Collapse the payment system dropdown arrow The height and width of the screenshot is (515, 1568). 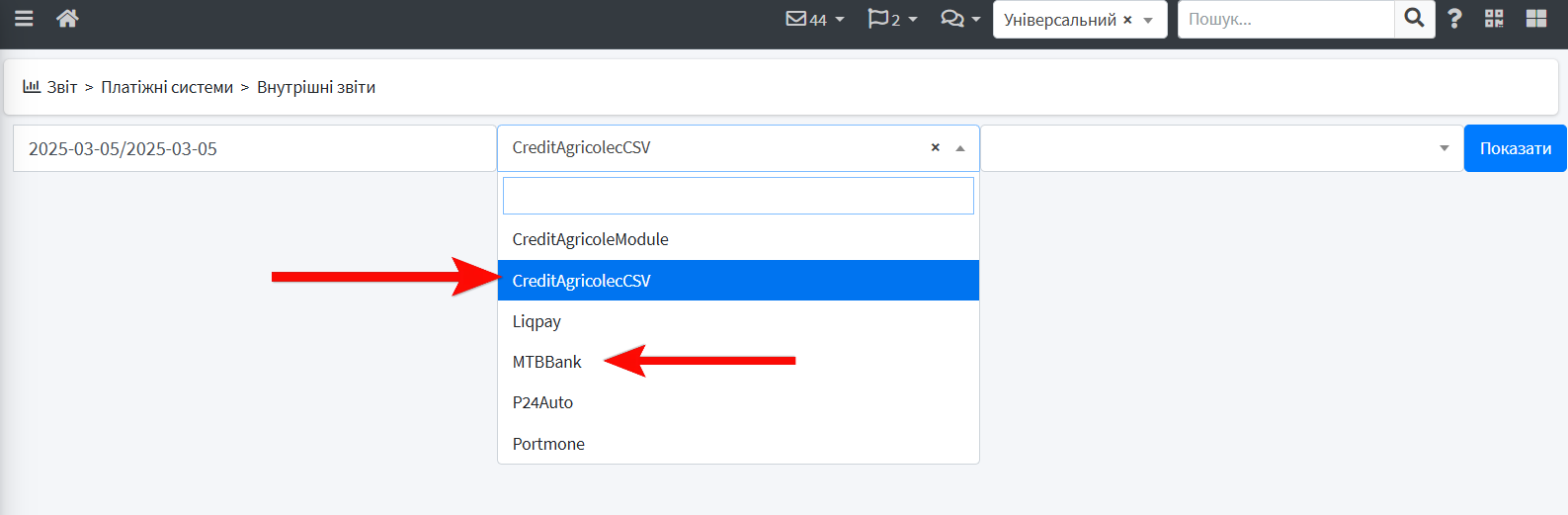pyautogui.click(x=959, y=148)
